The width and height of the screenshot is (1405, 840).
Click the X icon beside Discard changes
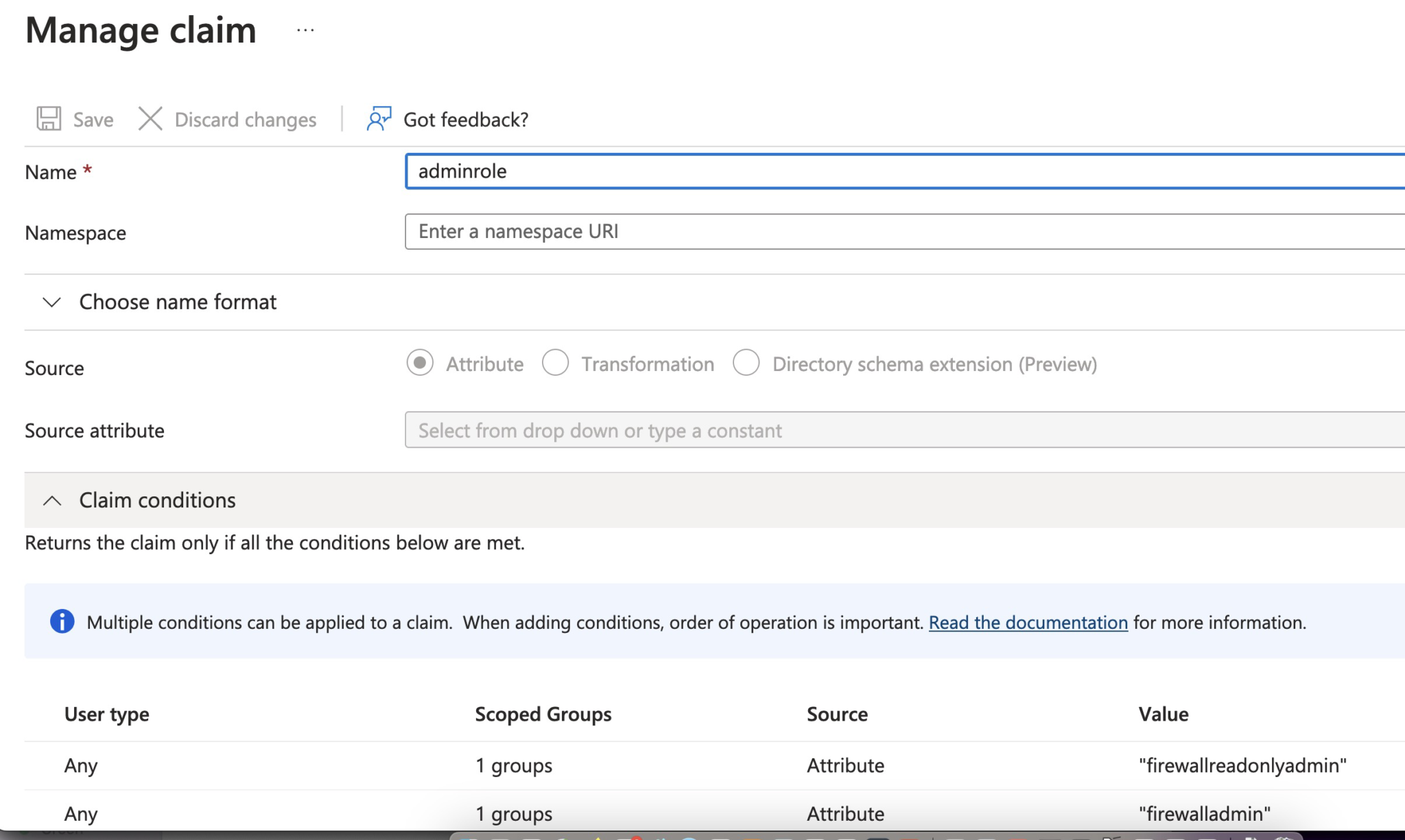point(150,118)
